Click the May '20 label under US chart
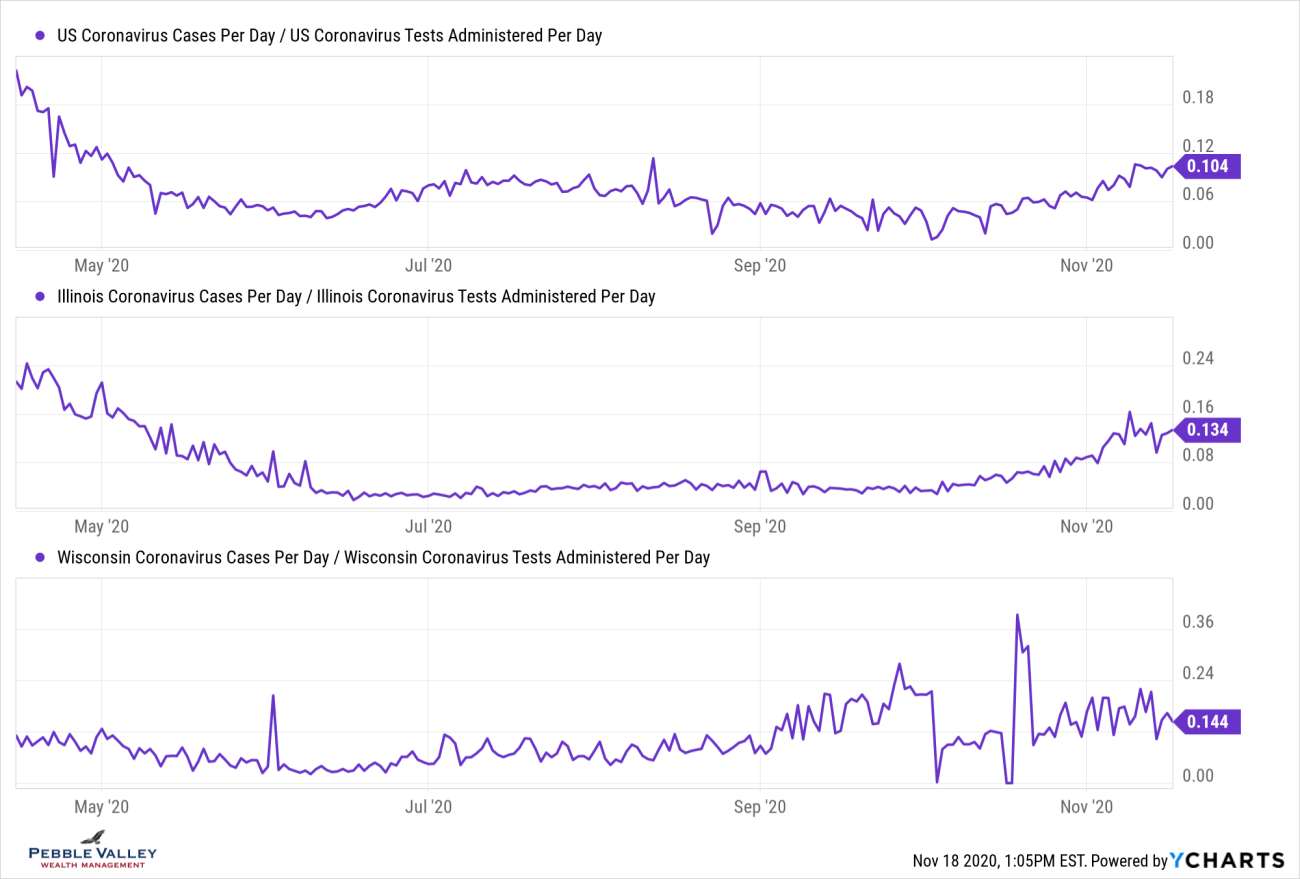 pyautogui.click(x=104, y=265)
